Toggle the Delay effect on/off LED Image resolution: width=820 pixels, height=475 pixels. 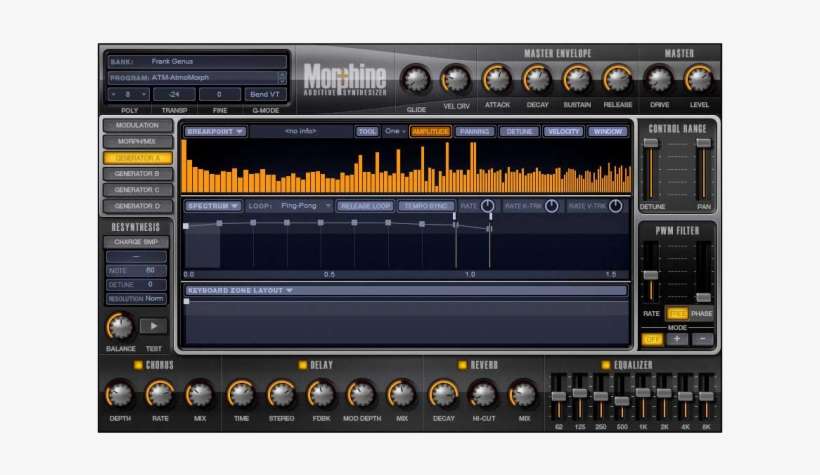tap(303, 365)
